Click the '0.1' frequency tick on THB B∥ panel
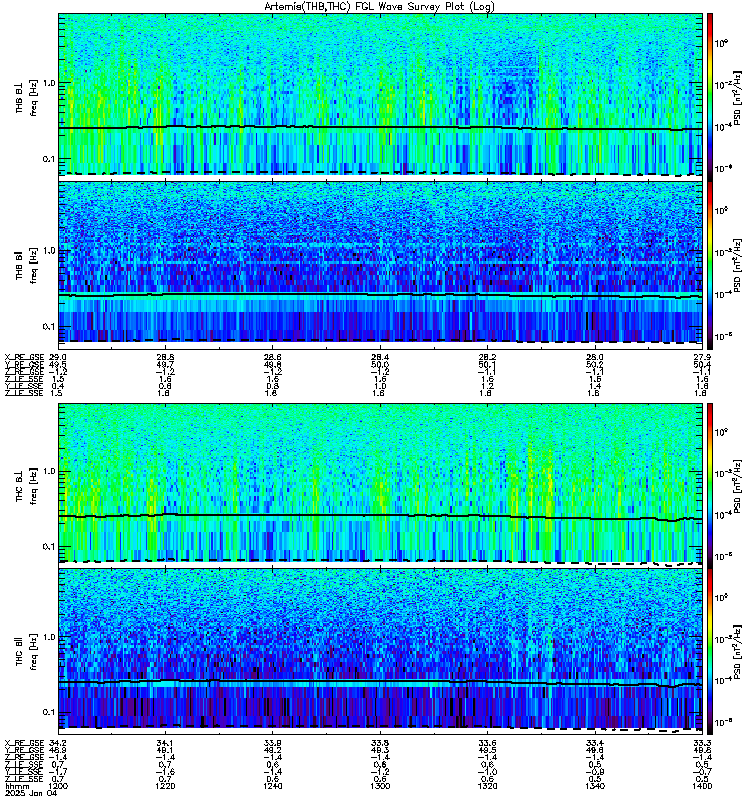Screen dimensions: 750x800 point(49,327)
